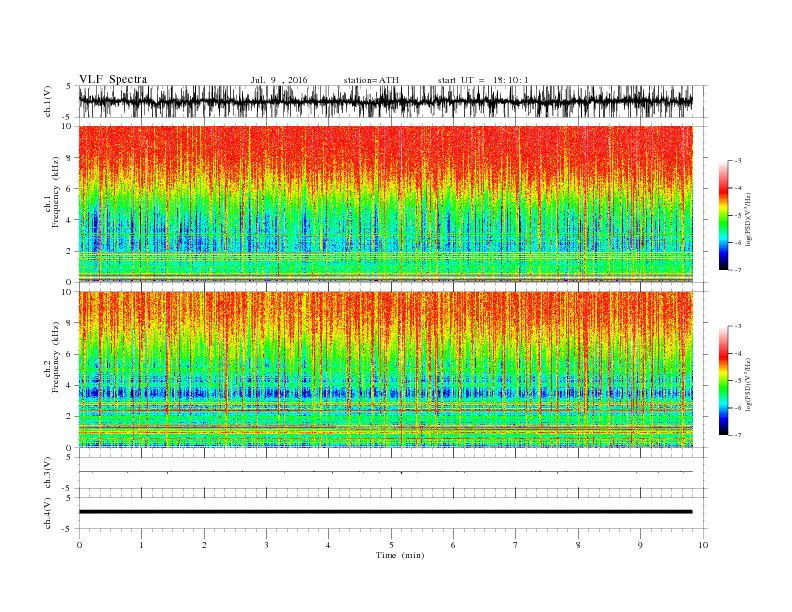Click time axis tick label "4"
The image size is (792, 612).
[328, 545]
